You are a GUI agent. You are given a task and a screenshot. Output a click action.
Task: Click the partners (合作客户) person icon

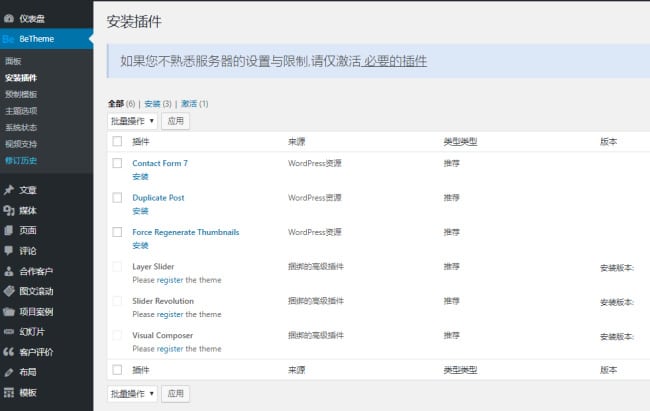pos(9,271)
